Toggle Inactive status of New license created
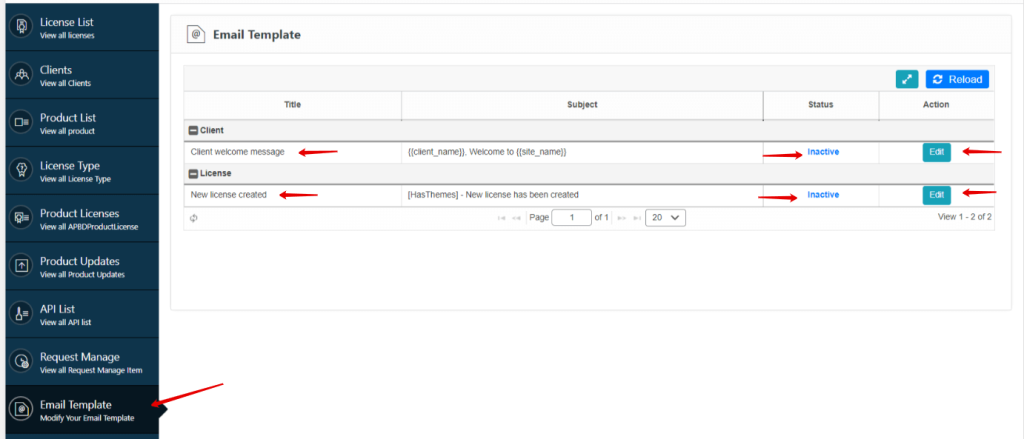The height and width of the screenshot is (439, 1024). pos(823,195)
